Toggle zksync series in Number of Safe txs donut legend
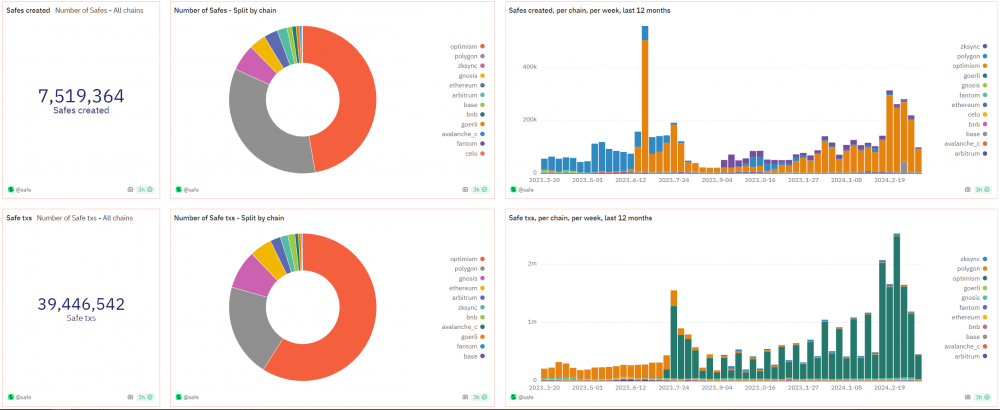Viewport: 1000px width, 410px height. pos(471,307)
